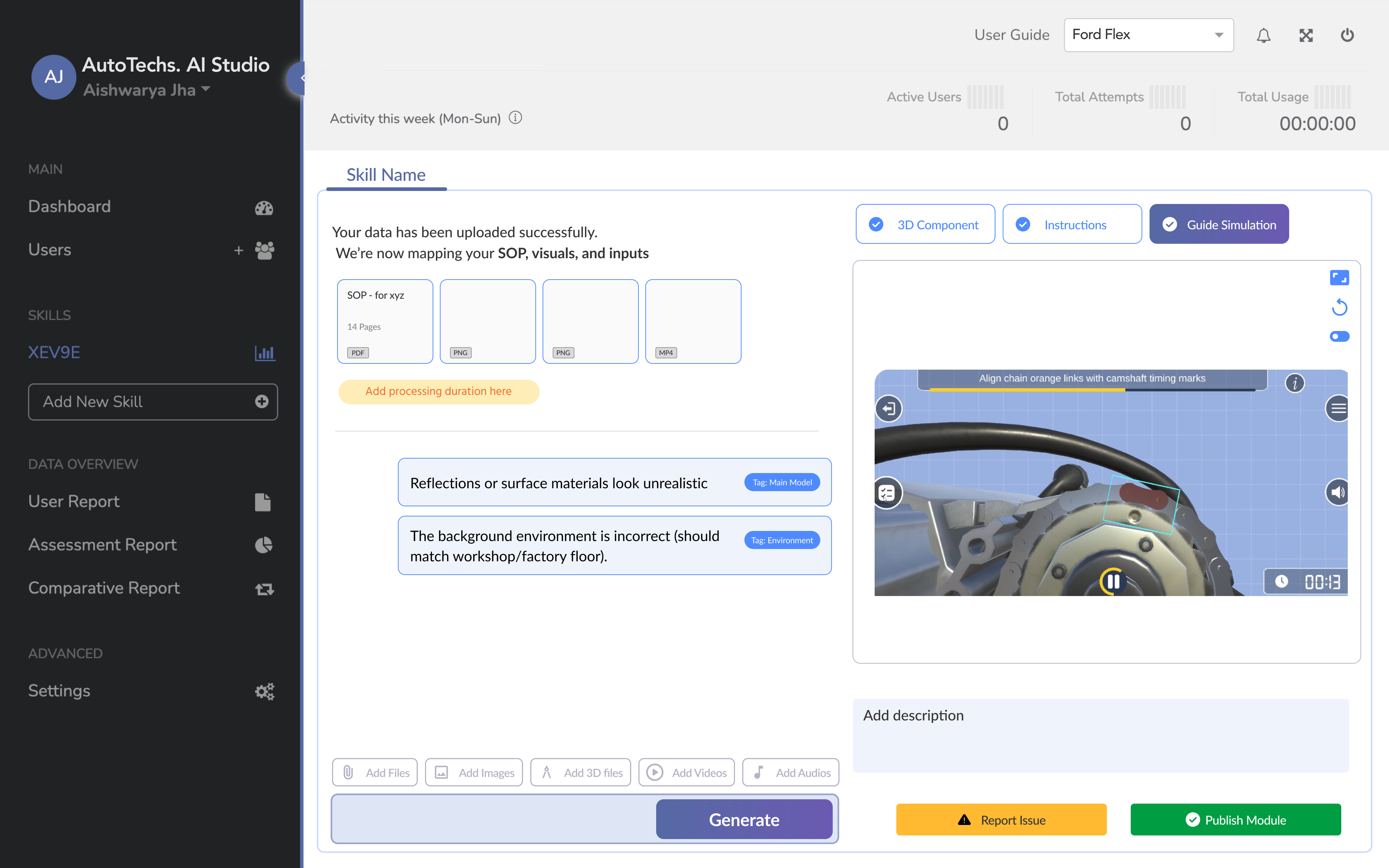Click the Add New Skill button
Image resolution: width=1389 pixels, height=868 pixels.
coord(153,402)
